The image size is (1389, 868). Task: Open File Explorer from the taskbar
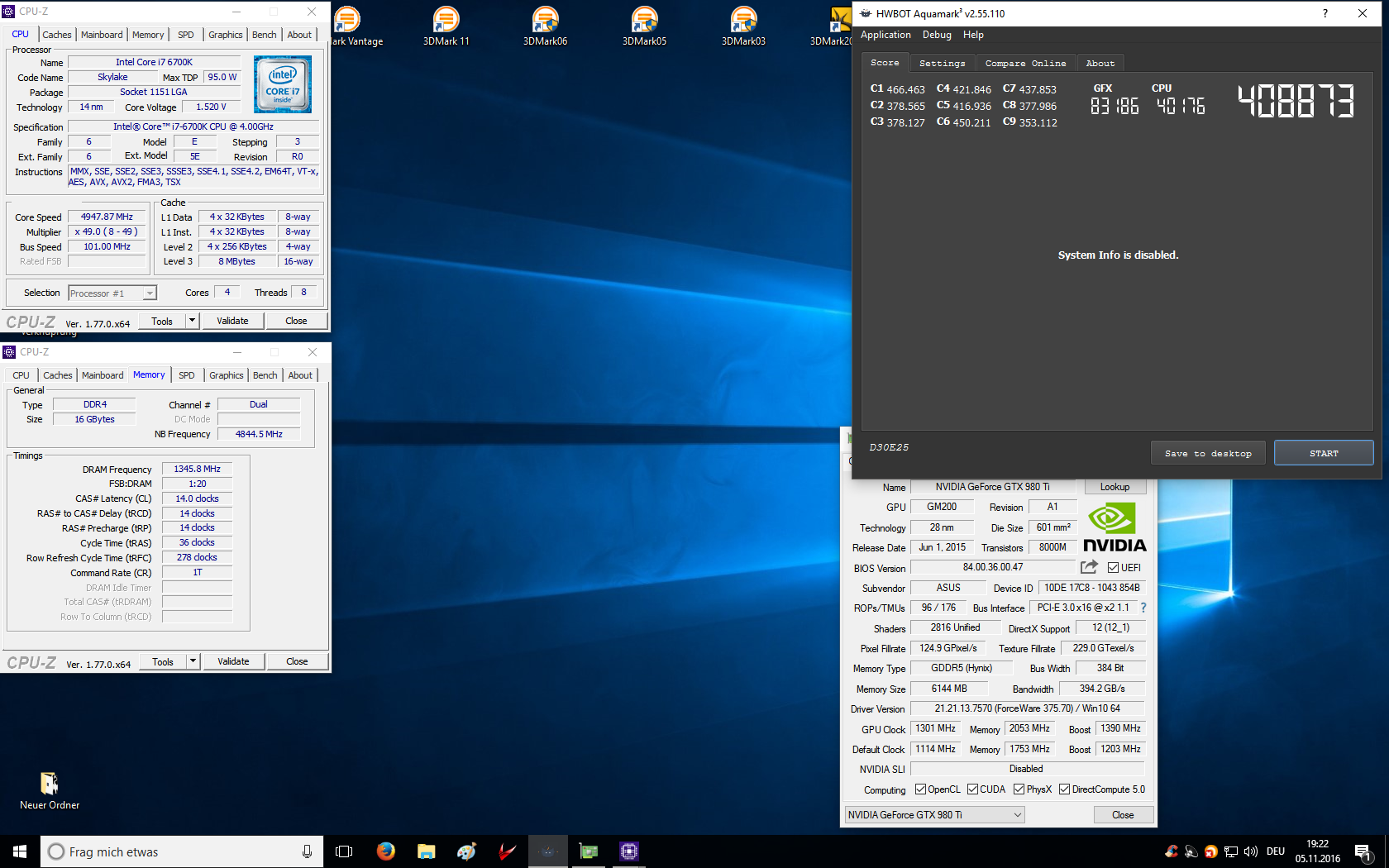426,851
